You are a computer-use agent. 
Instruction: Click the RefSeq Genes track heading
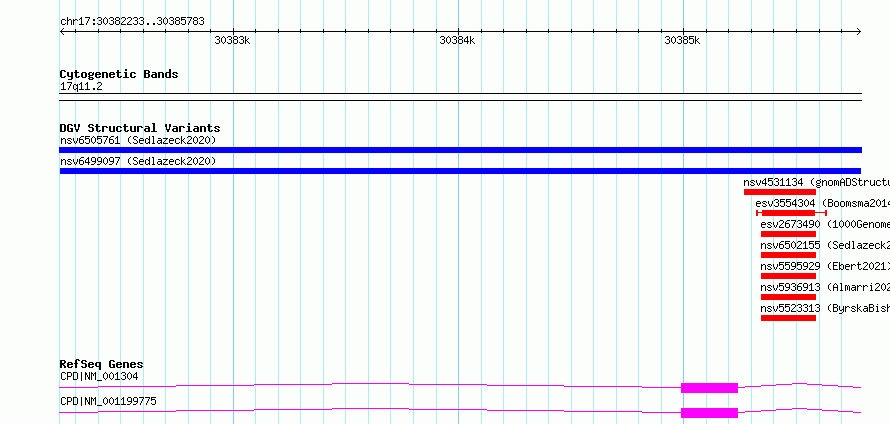pyautogui.click(x=102, y=364)
